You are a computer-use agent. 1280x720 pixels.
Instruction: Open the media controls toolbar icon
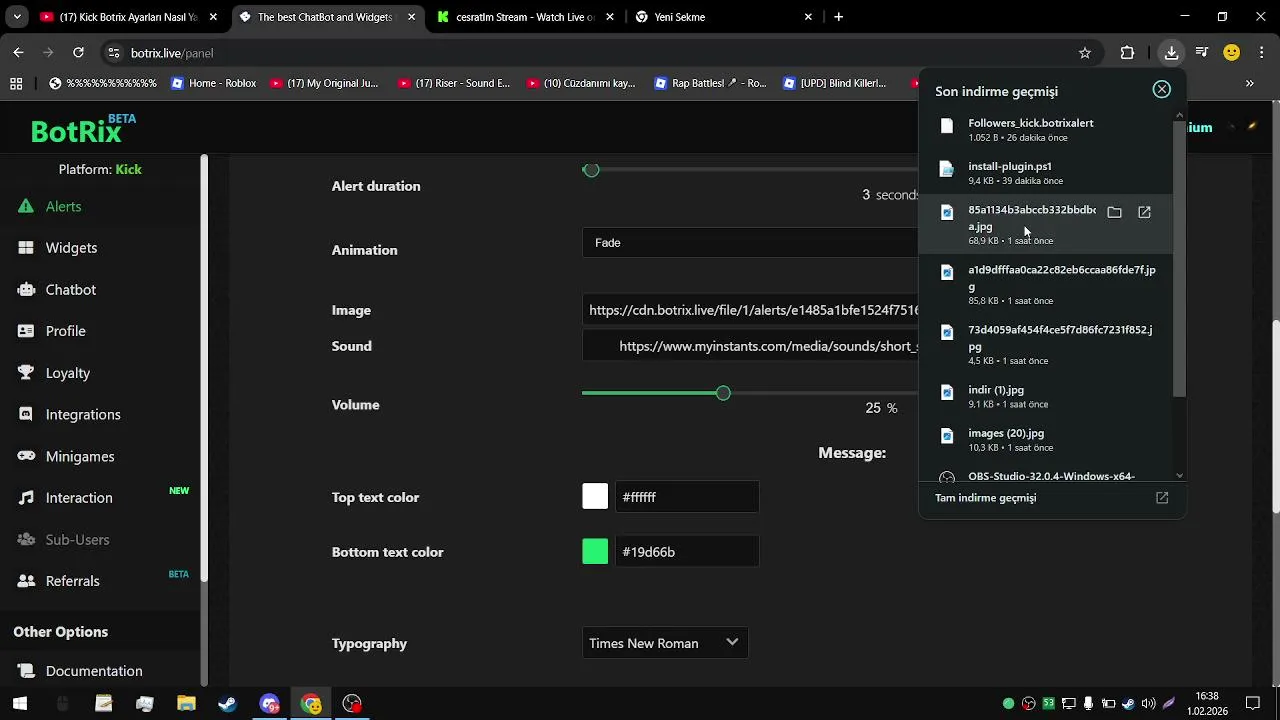(x=1202, y=53)
